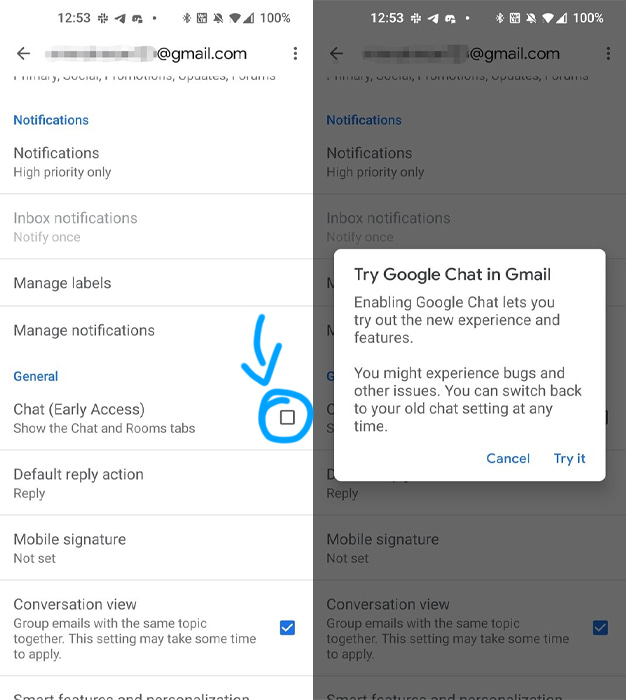Screen dimensions: 626x700
Task: Click Try it in the dialog
Action: [x=569, y=458]
